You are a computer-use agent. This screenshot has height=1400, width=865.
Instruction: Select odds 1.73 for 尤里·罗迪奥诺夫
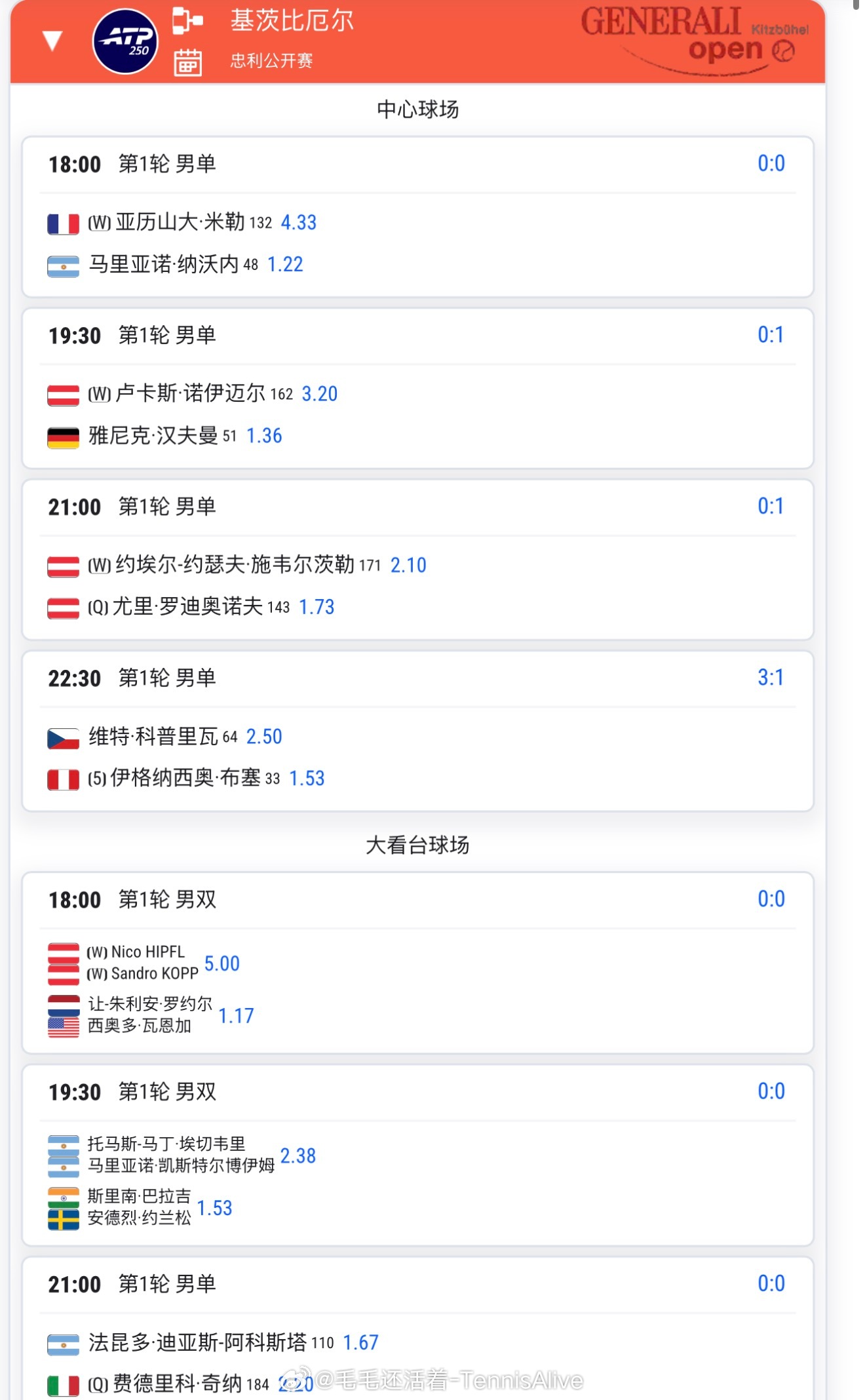[317, 607]
